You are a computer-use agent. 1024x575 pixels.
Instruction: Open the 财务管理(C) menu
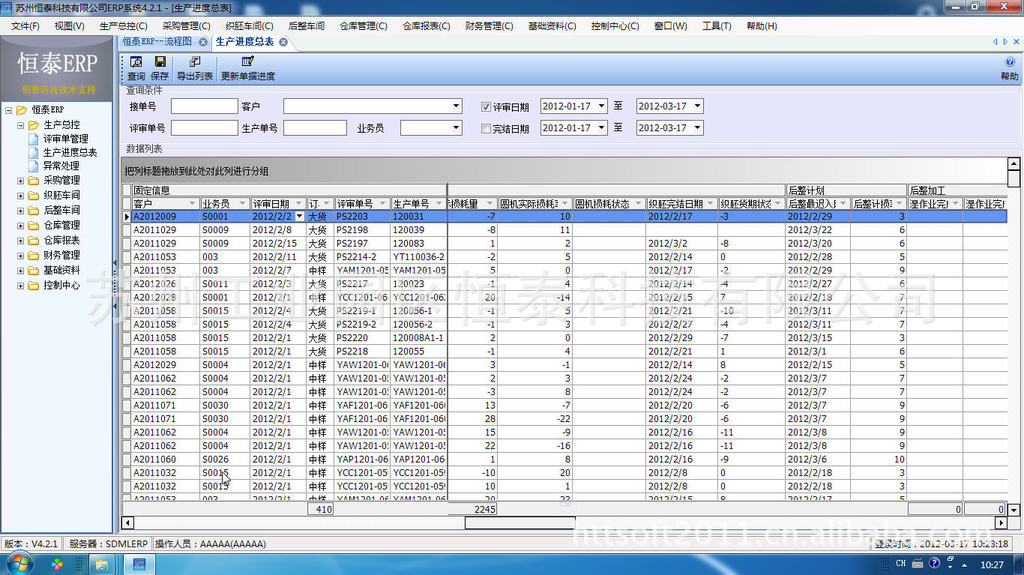(x=489, y=26)
